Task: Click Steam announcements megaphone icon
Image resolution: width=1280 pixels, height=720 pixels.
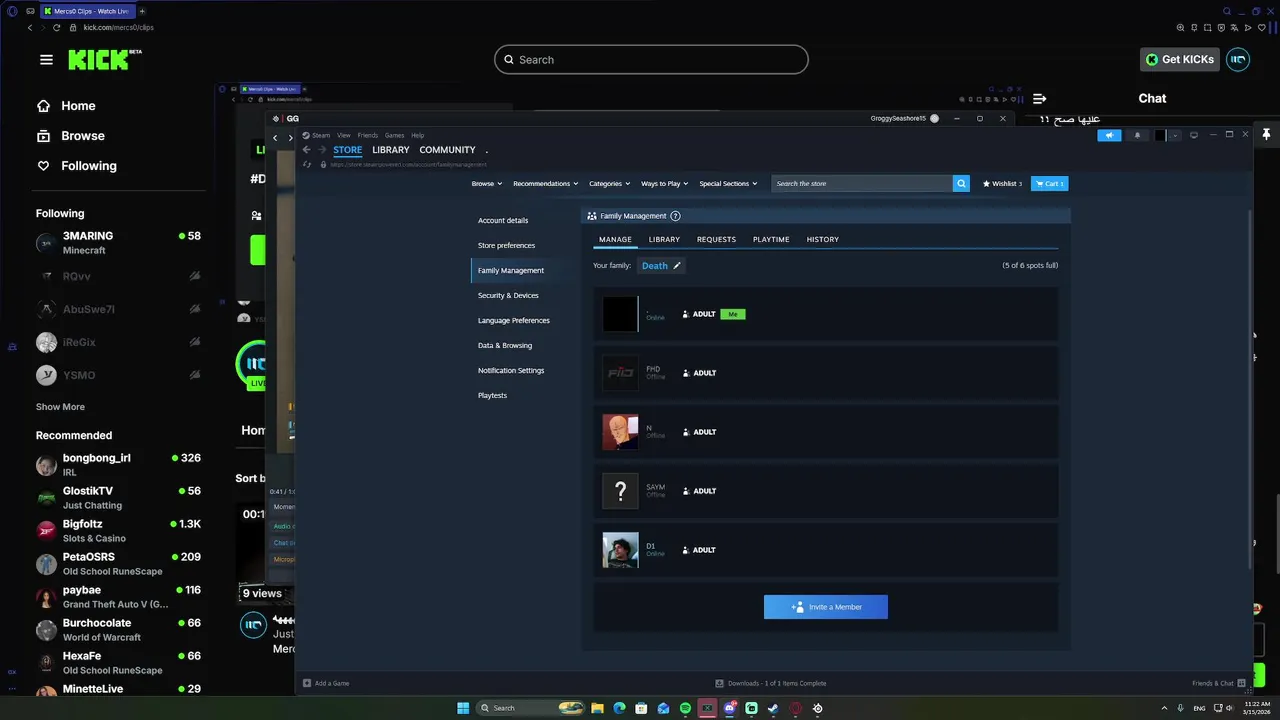Action: coord(1109,135)
